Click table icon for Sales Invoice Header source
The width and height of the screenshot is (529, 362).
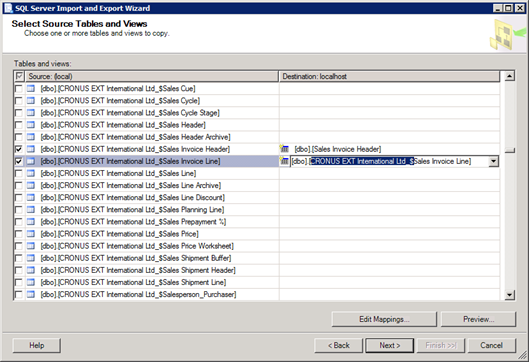click(x=31, y=149)
